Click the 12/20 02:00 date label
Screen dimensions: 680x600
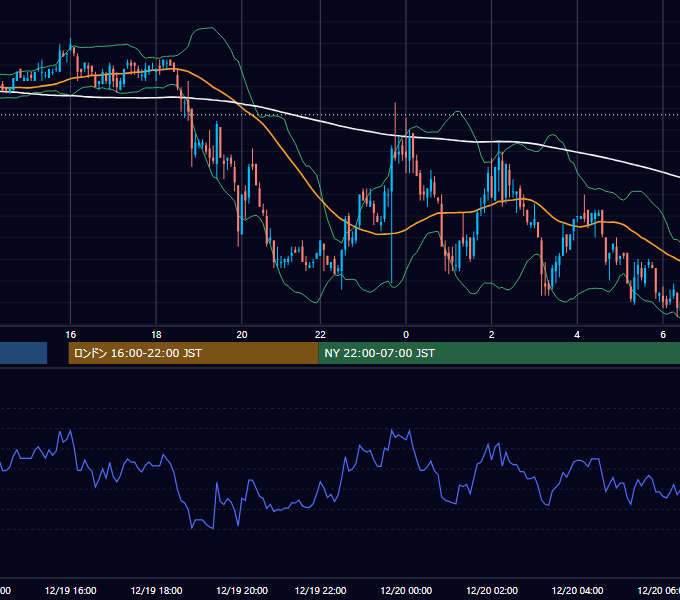[x=492, y=590]
